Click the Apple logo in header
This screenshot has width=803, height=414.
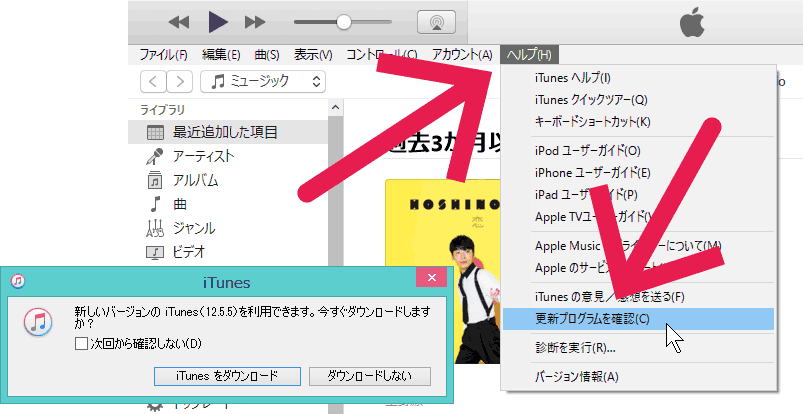(692, 24)
